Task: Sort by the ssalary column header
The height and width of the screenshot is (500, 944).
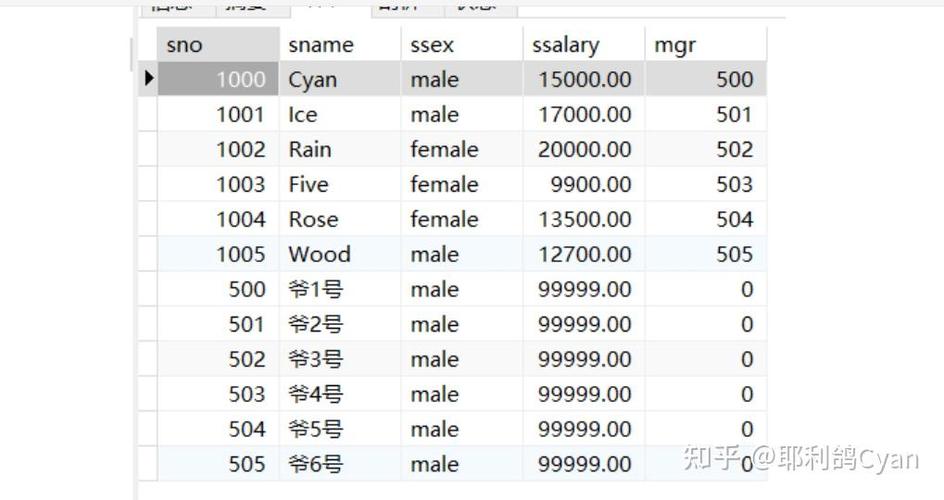Action: point(583,45)
